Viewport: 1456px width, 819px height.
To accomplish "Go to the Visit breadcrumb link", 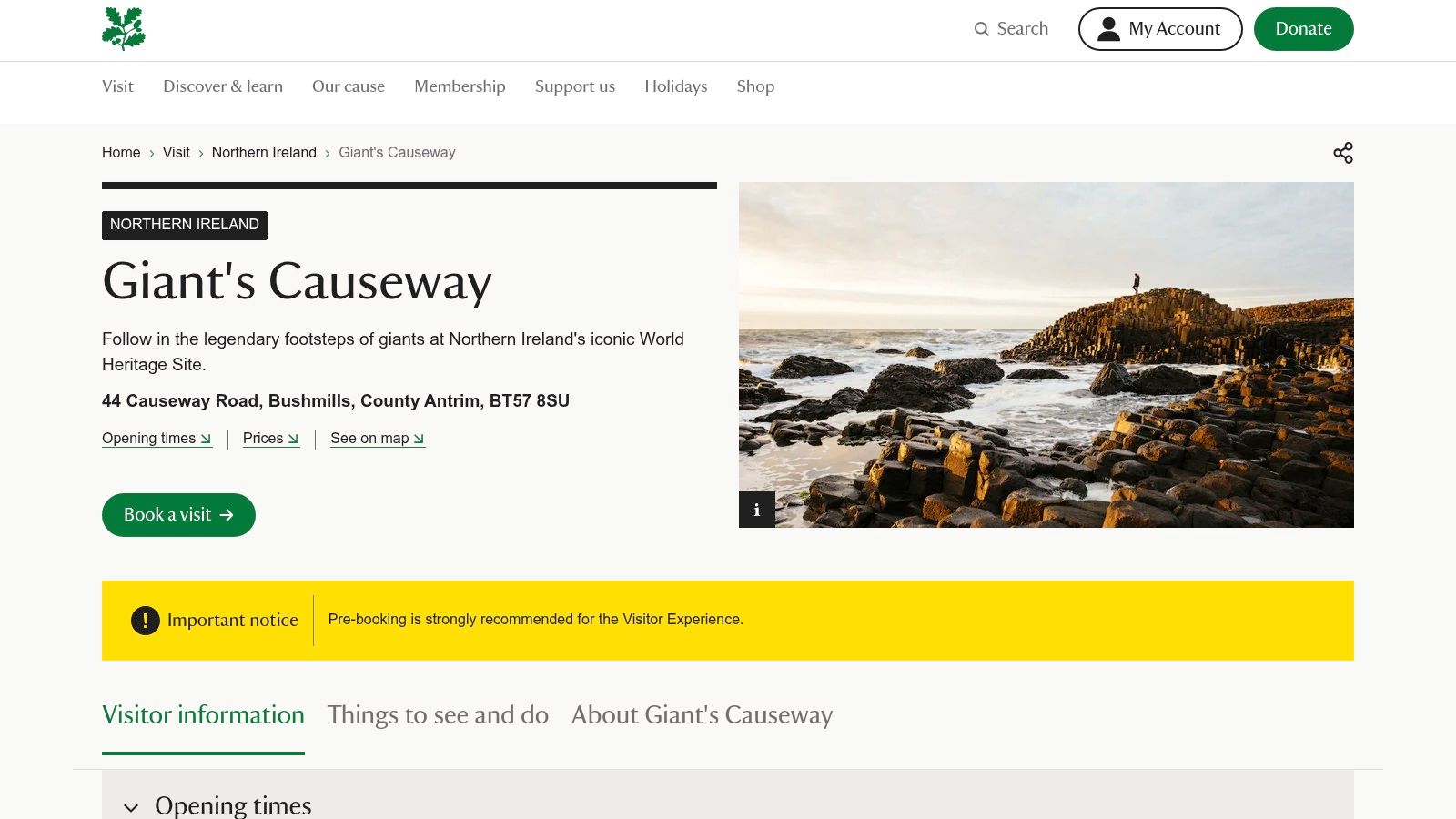I will 177,153.
